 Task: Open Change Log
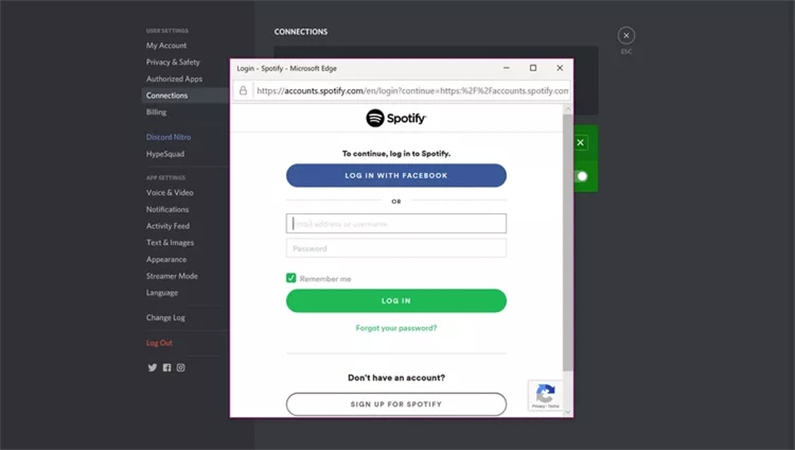(x=165, y=318)
